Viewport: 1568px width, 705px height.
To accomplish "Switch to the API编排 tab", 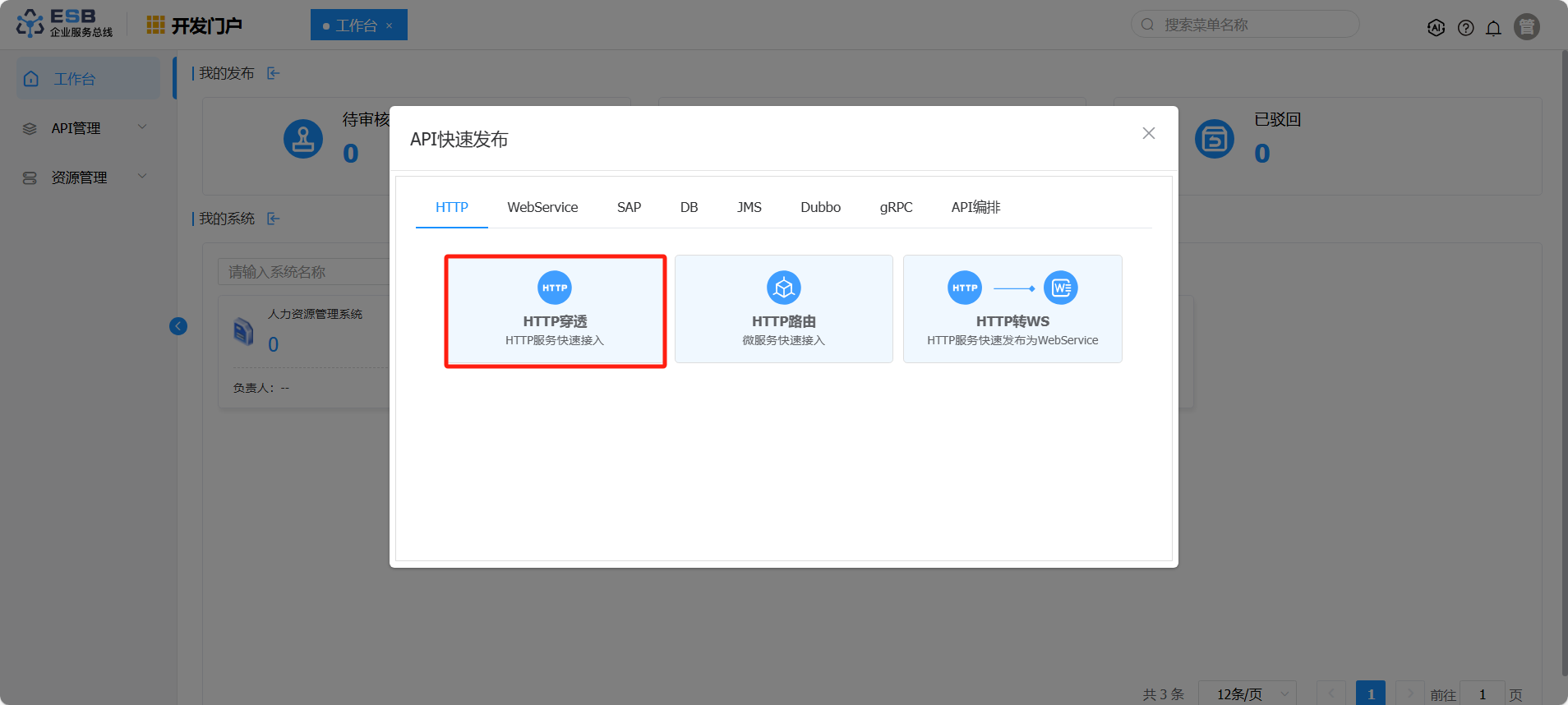I will click(975, 207).
